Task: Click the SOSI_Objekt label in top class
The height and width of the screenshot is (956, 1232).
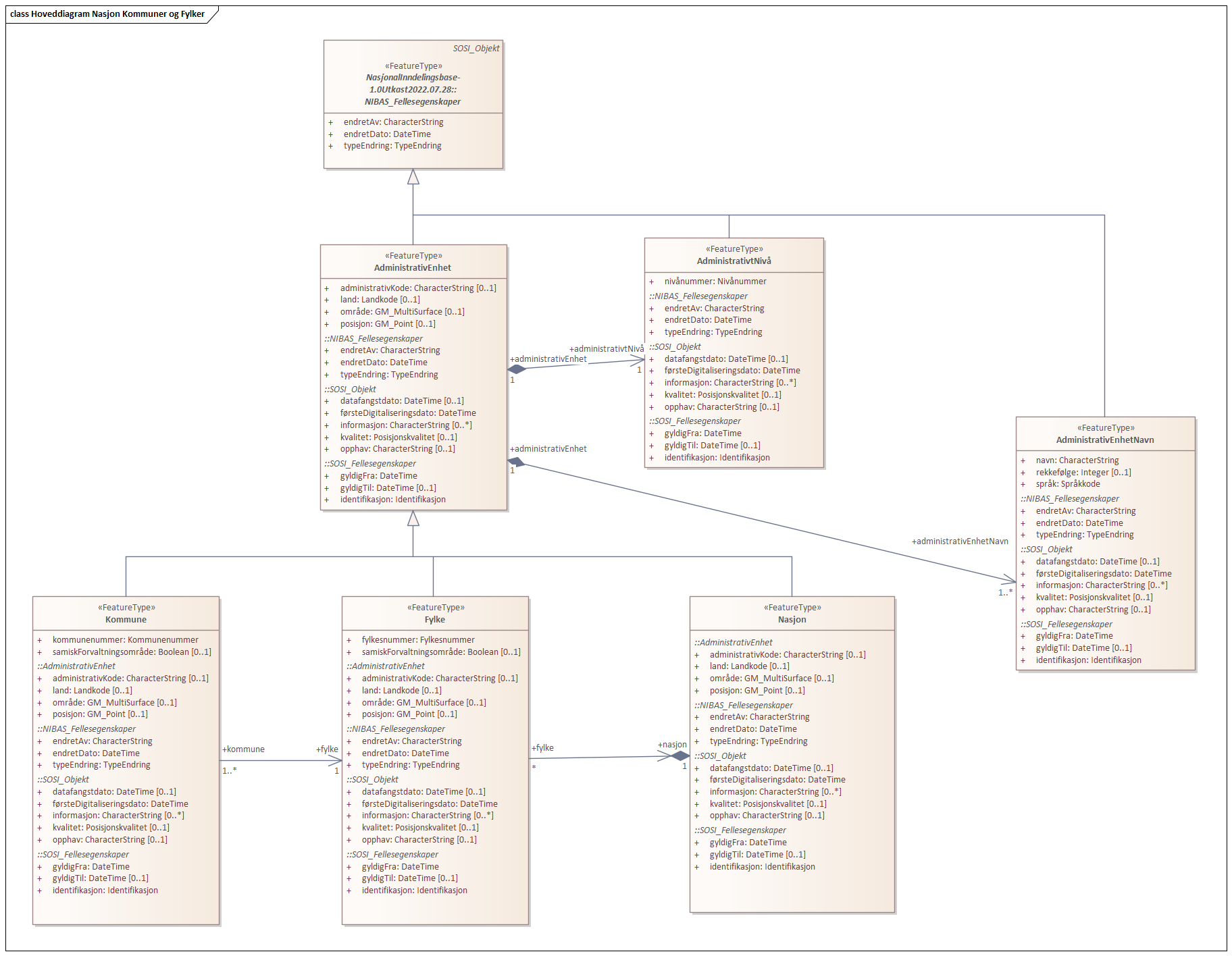Action: click(x=476, y=48)
